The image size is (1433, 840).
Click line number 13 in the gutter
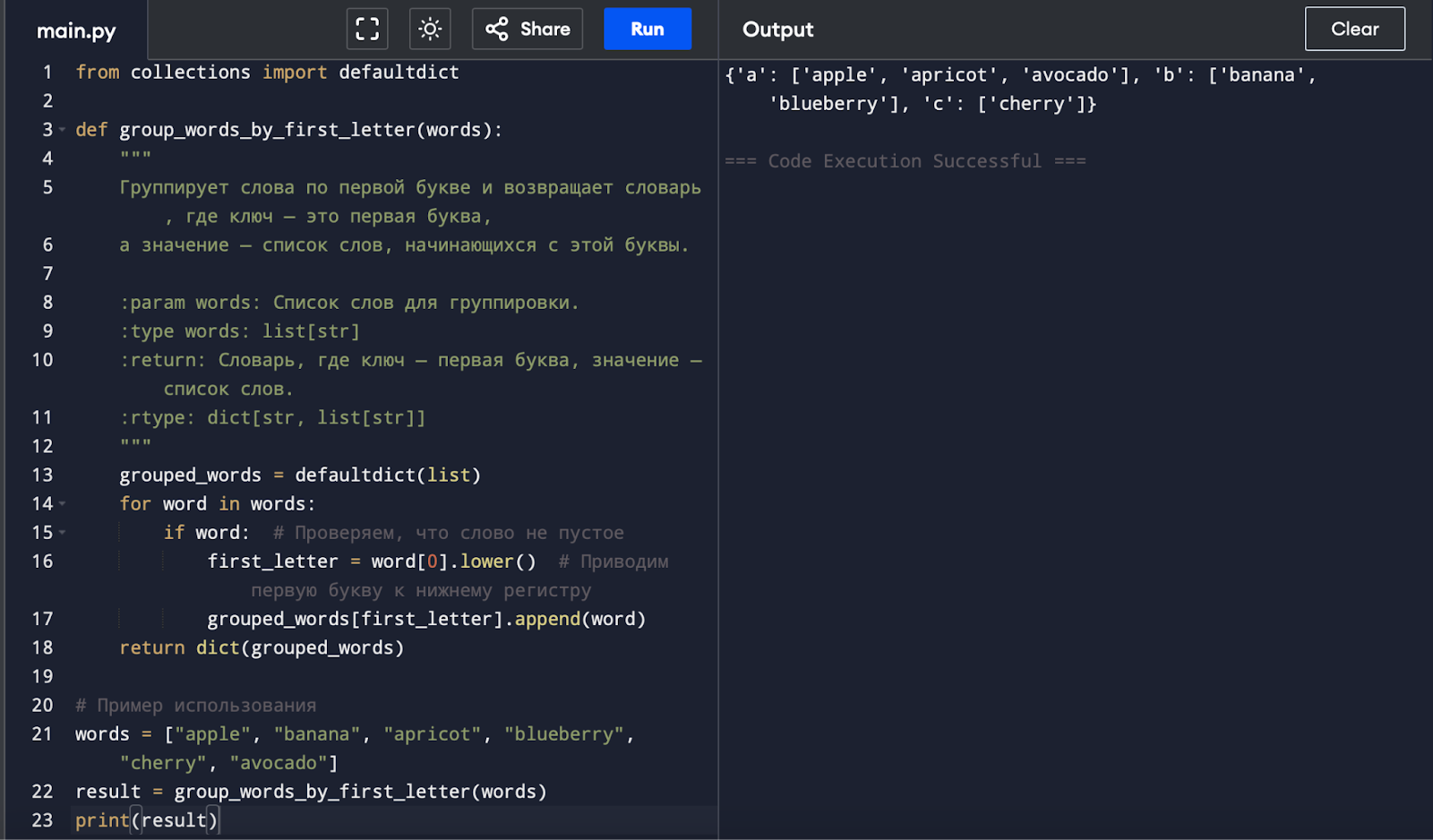coord(42,476)
